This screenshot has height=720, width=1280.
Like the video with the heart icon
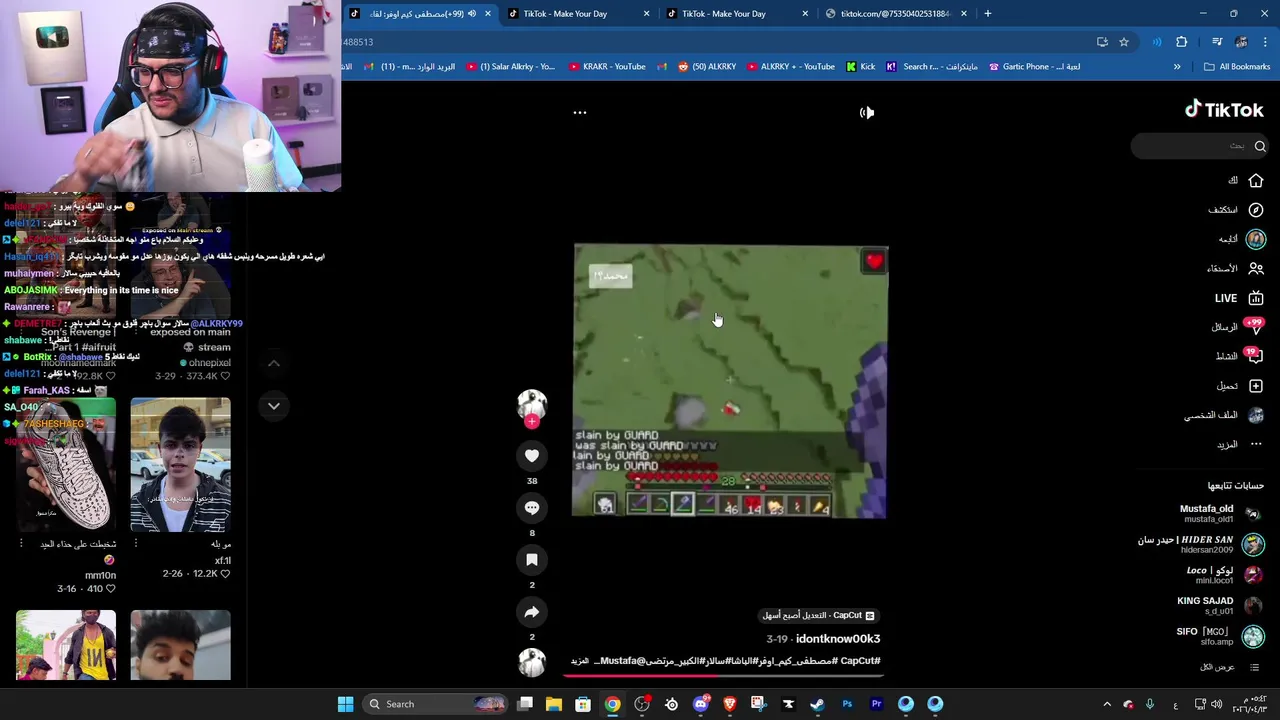[532, 456]
